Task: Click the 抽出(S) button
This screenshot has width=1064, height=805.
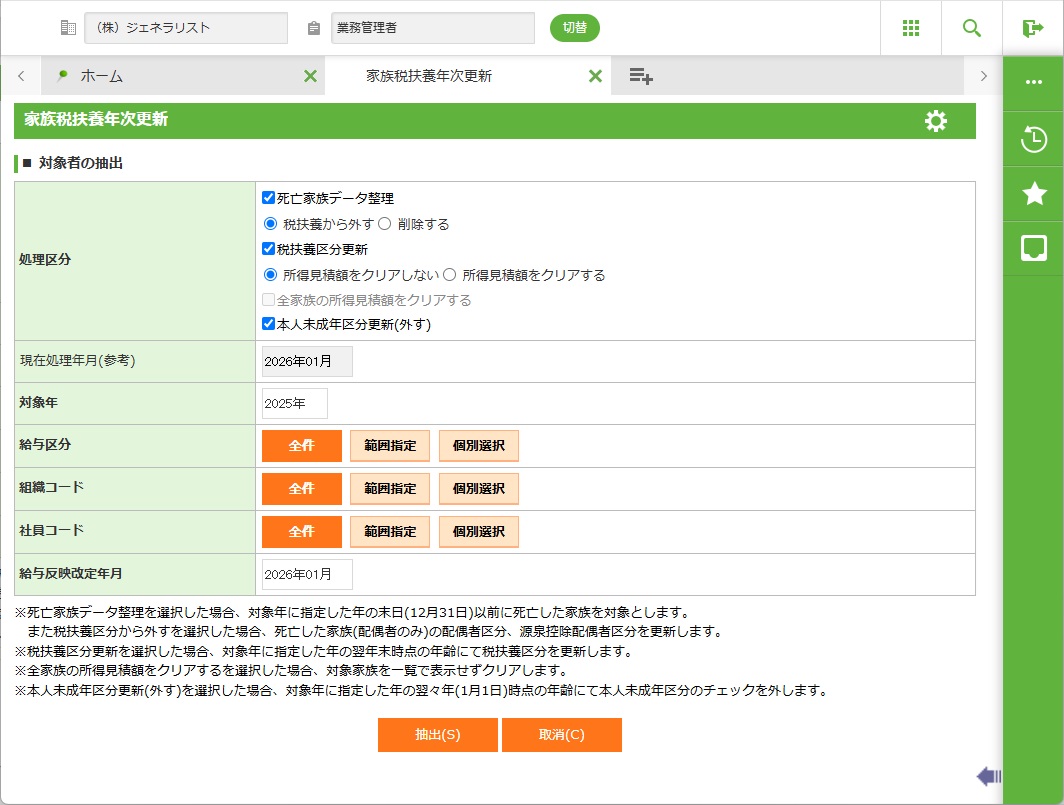Action: tap(437, 735)
